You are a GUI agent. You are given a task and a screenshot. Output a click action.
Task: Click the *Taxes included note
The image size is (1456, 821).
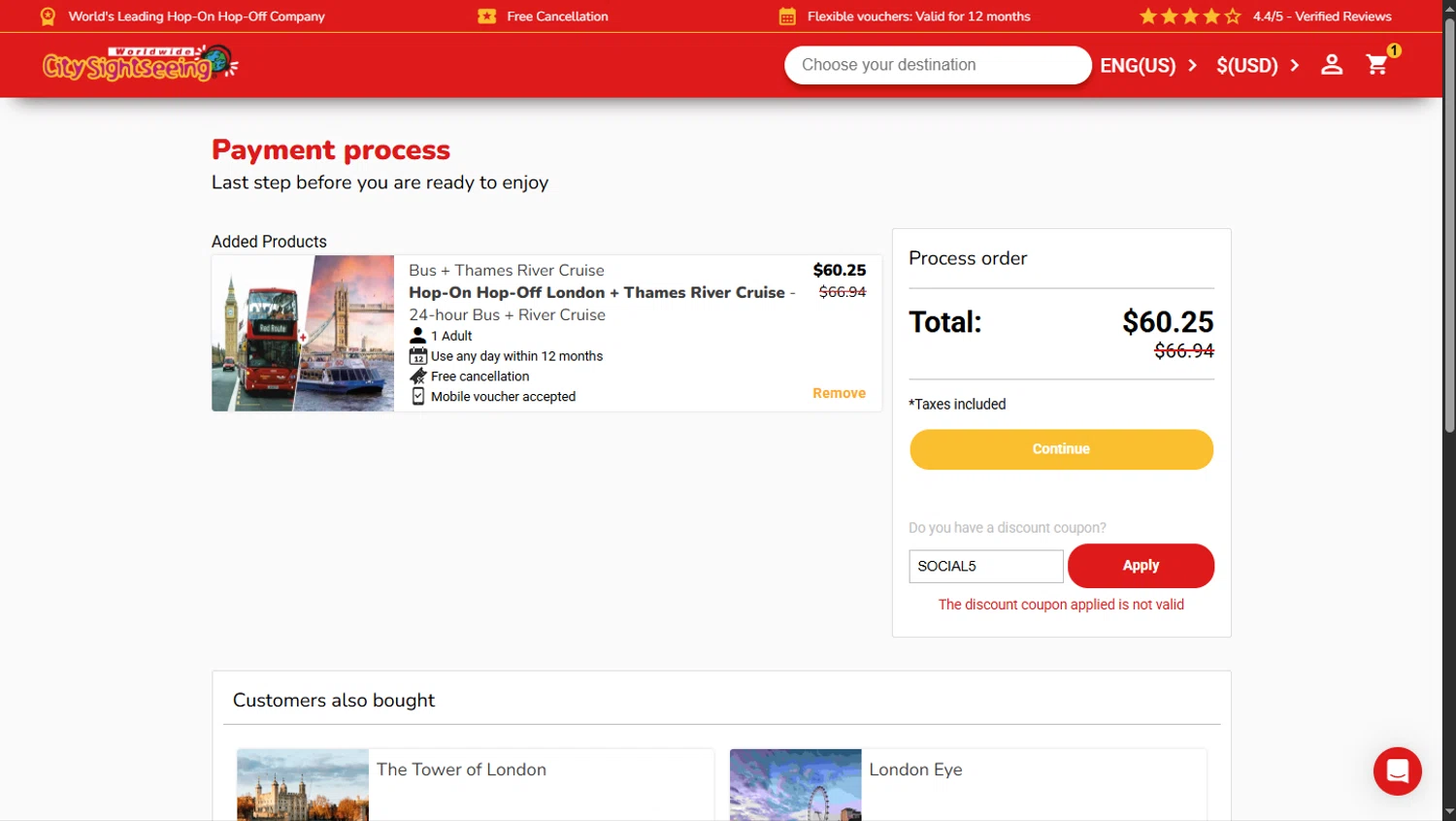[957, 405]
